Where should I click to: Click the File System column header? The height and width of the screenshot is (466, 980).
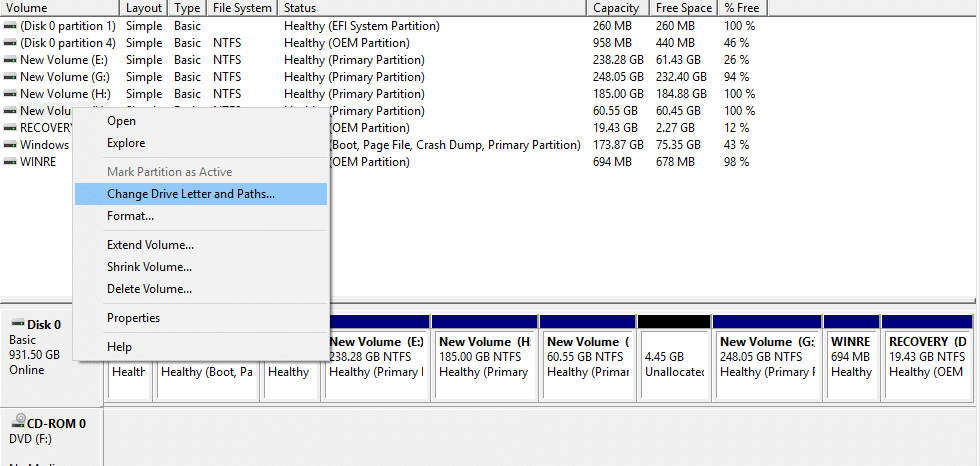(242, 8)
